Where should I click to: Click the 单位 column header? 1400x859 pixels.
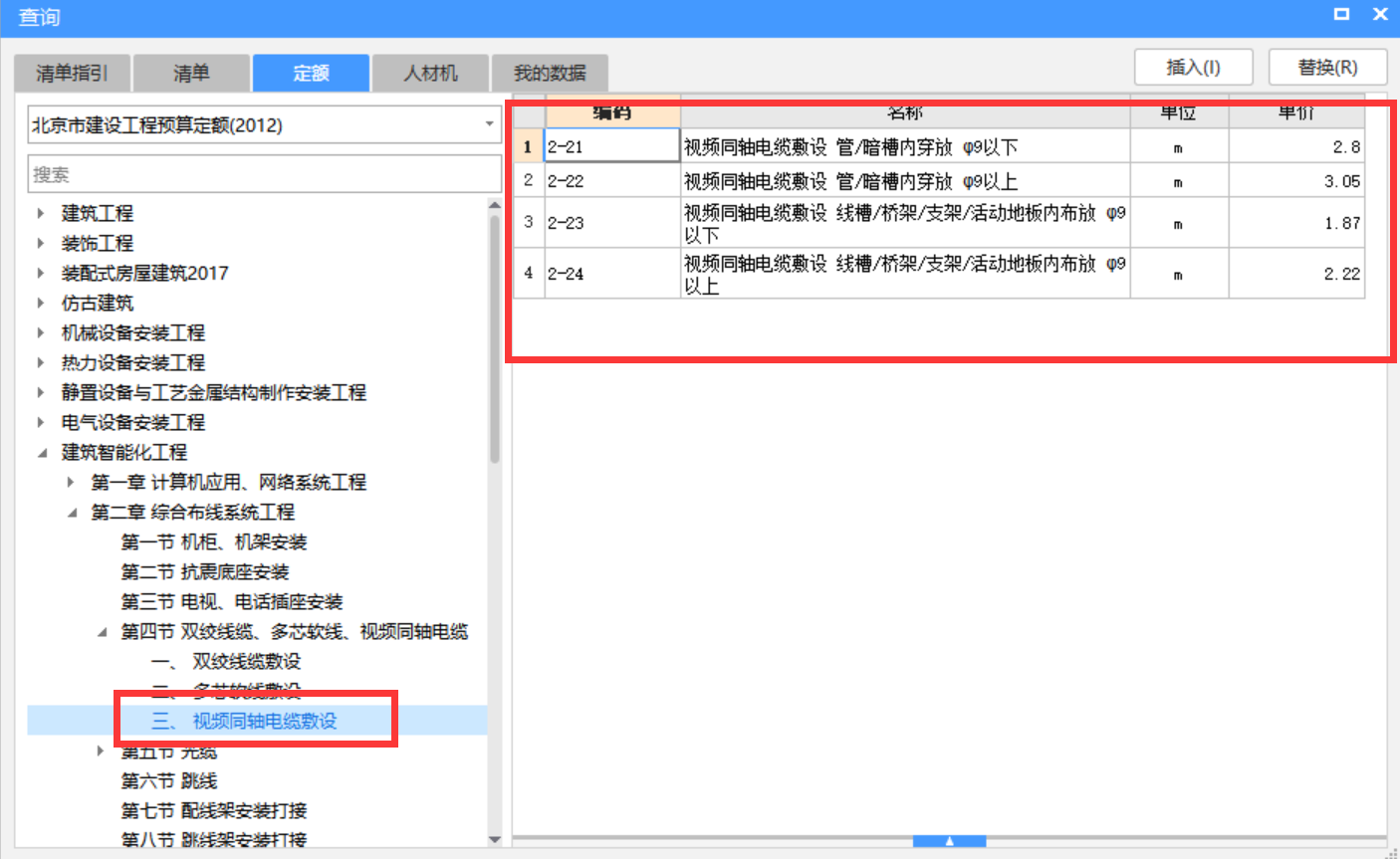[1179, 111]
